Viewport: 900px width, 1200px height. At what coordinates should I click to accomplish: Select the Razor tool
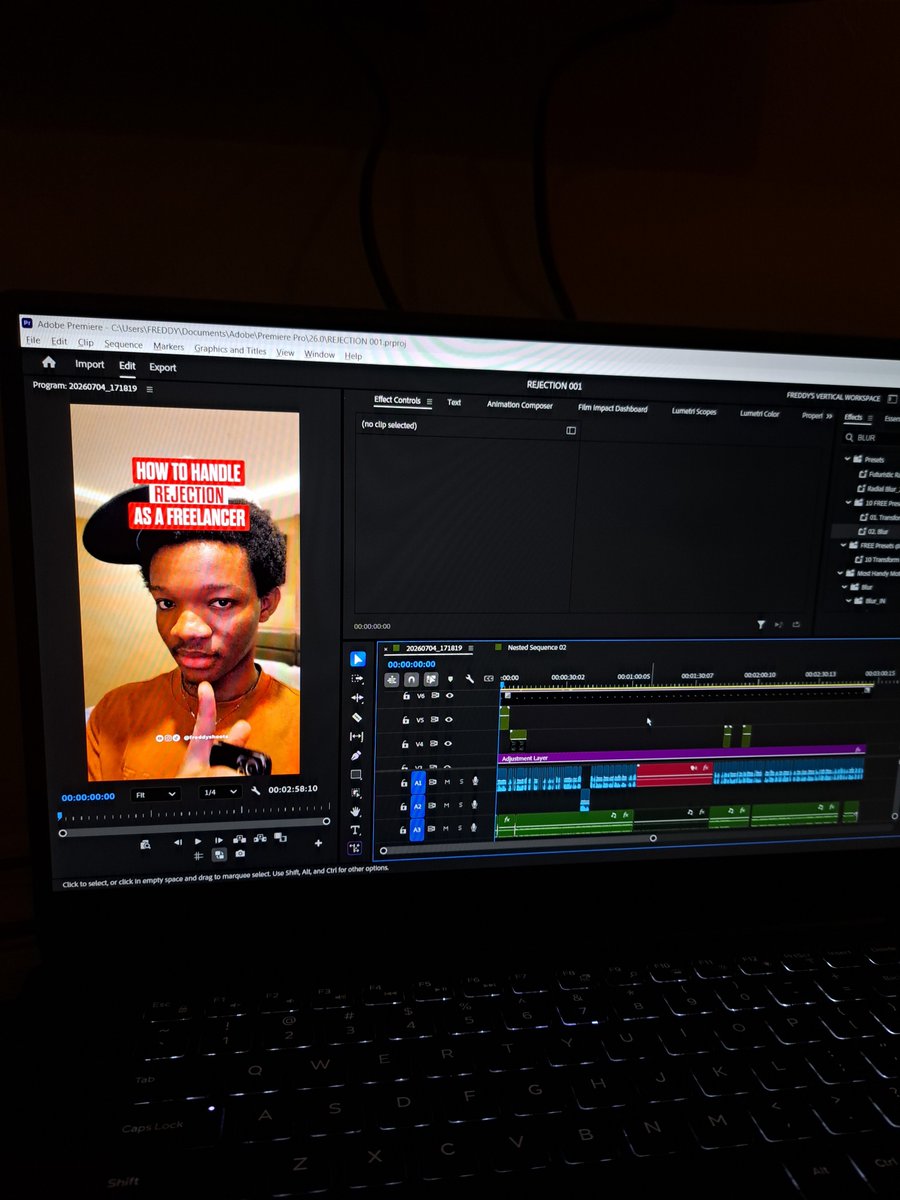(357, 717)
